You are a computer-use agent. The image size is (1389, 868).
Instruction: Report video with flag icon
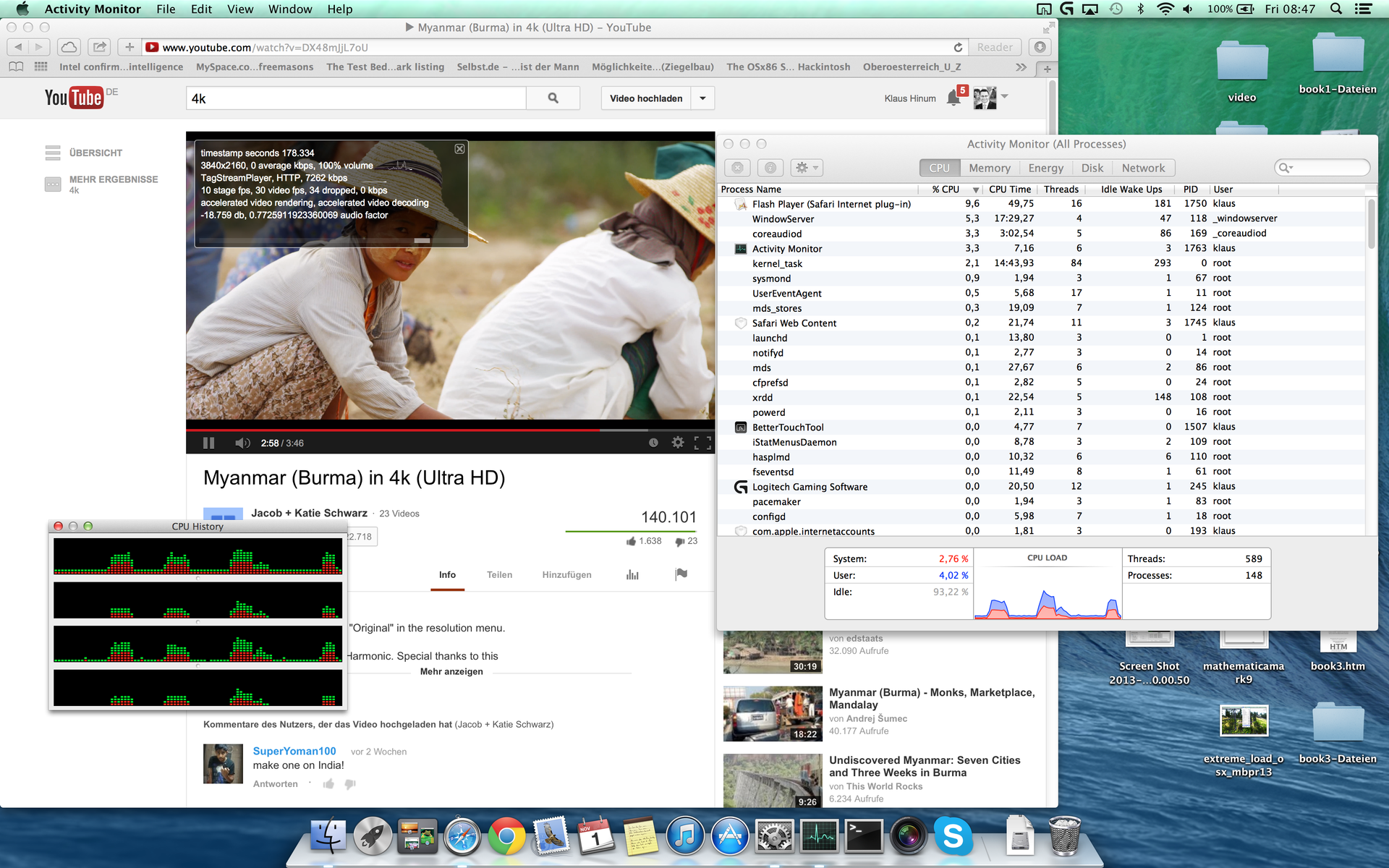coord(681,574)
